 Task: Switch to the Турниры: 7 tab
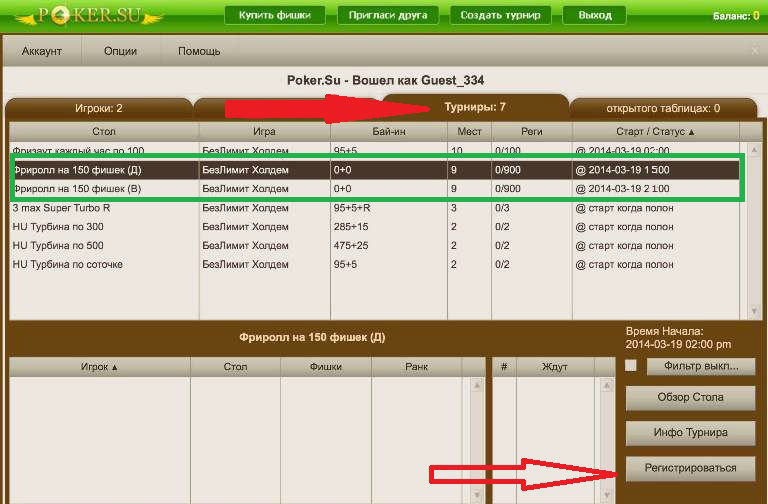[475, 107]
